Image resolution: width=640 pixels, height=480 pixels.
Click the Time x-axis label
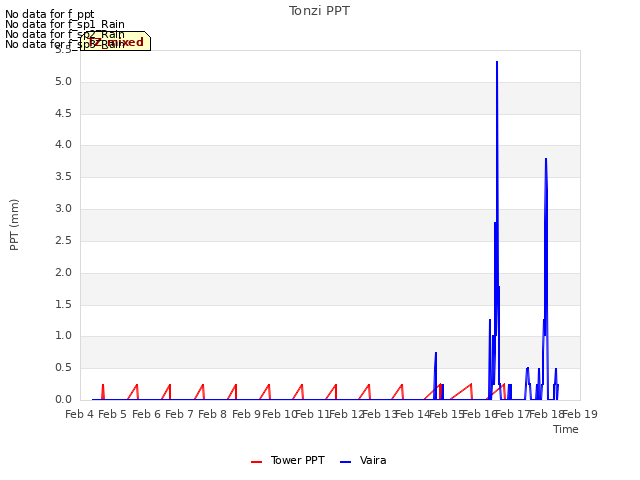(x=566, y=429)
